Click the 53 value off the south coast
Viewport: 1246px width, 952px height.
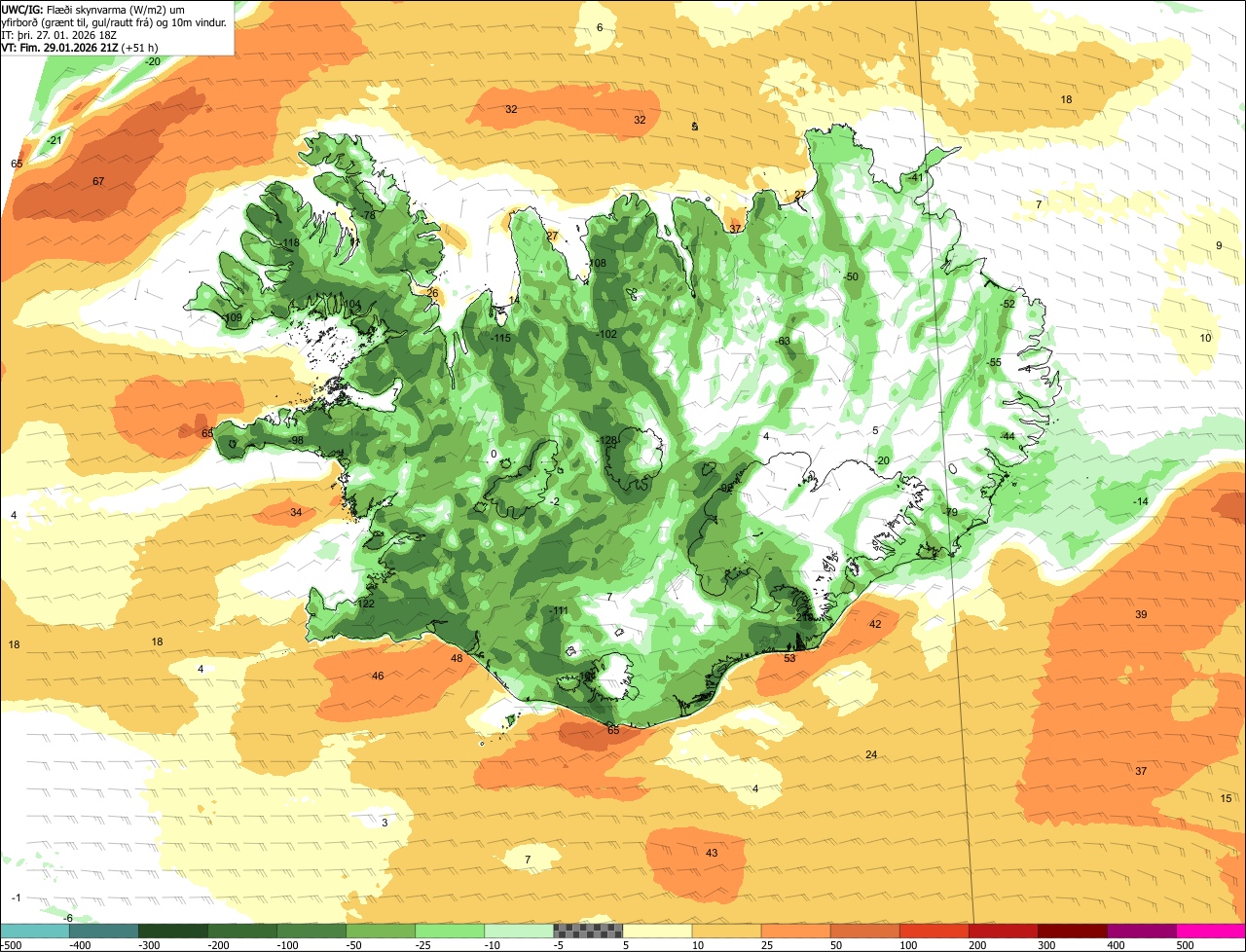click(789, 659)
